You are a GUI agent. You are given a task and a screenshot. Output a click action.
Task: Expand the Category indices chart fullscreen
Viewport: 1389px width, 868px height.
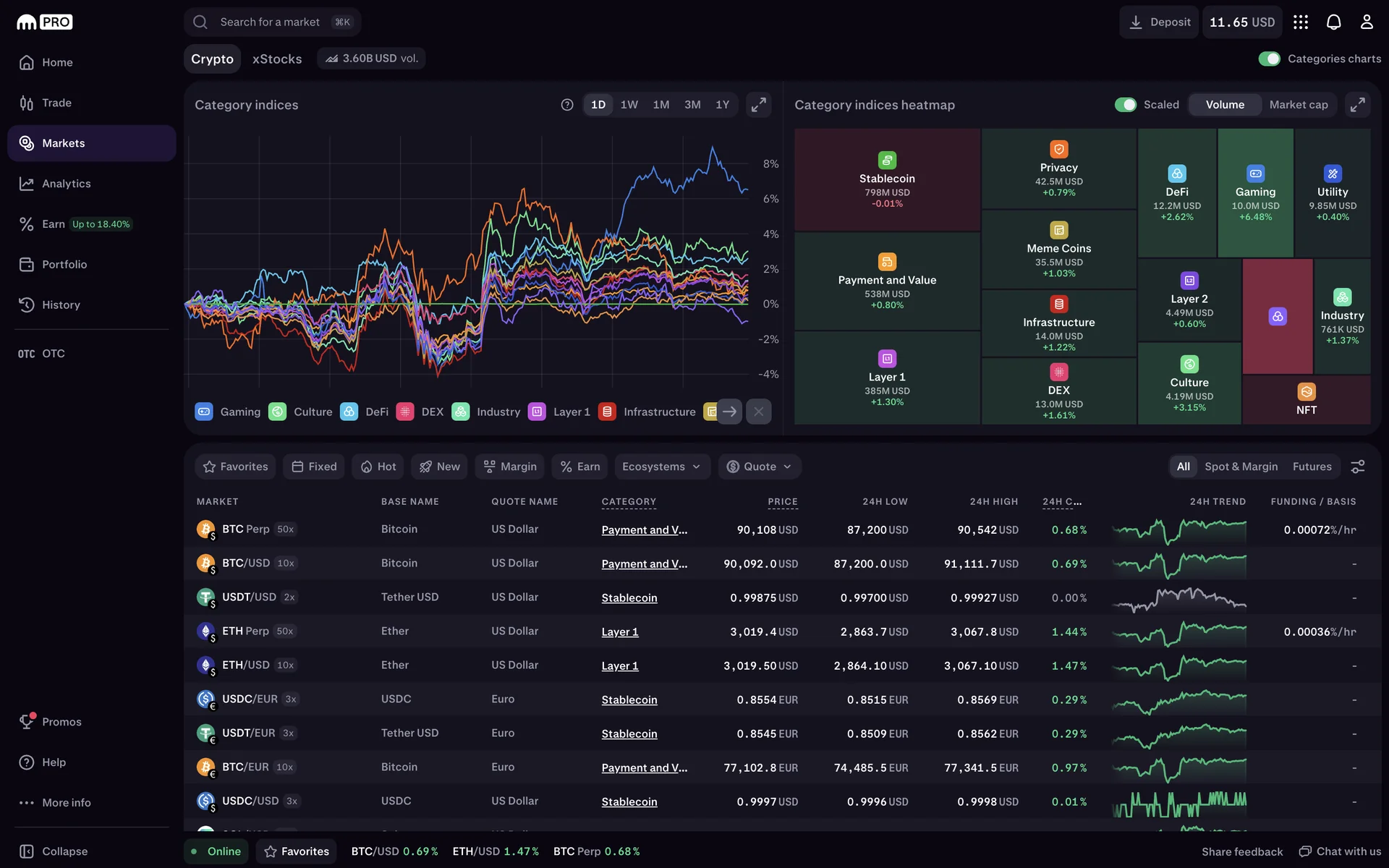(x=758, y=105)
